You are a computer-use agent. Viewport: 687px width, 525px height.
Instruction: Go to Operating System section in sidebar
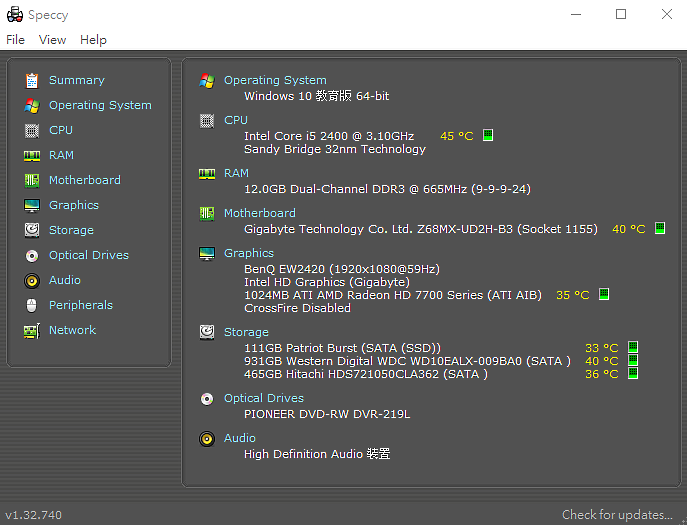tap(100, 105)
